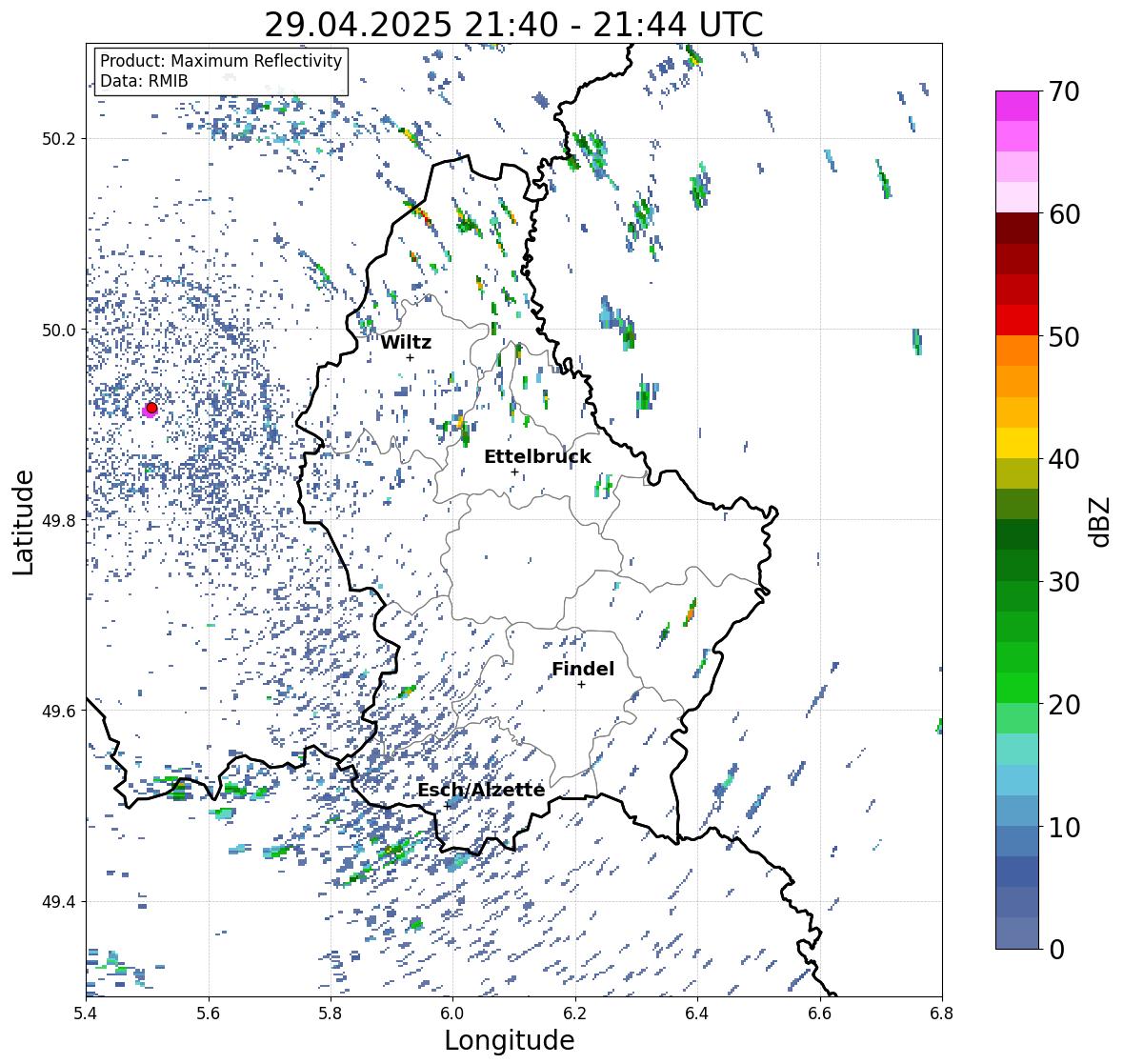Click the Ettelbruck station label

coord(537,457)
